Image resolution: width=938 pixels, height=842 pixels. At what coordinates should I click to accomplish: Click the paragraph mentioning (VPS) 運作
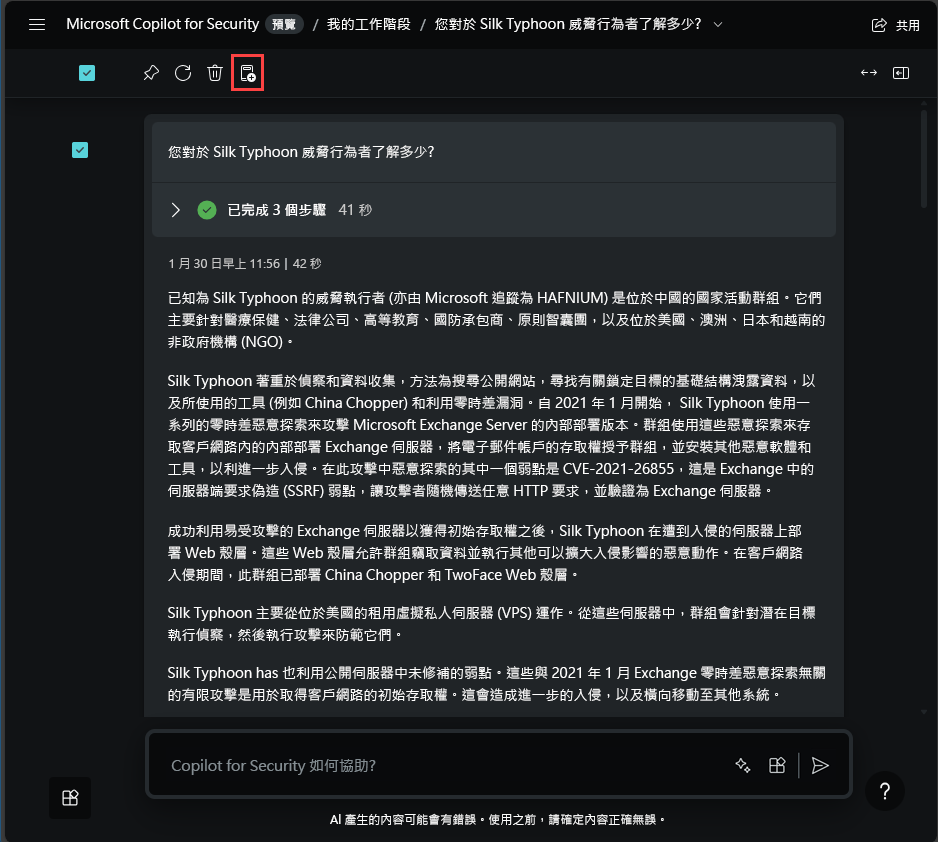point(491,624)
